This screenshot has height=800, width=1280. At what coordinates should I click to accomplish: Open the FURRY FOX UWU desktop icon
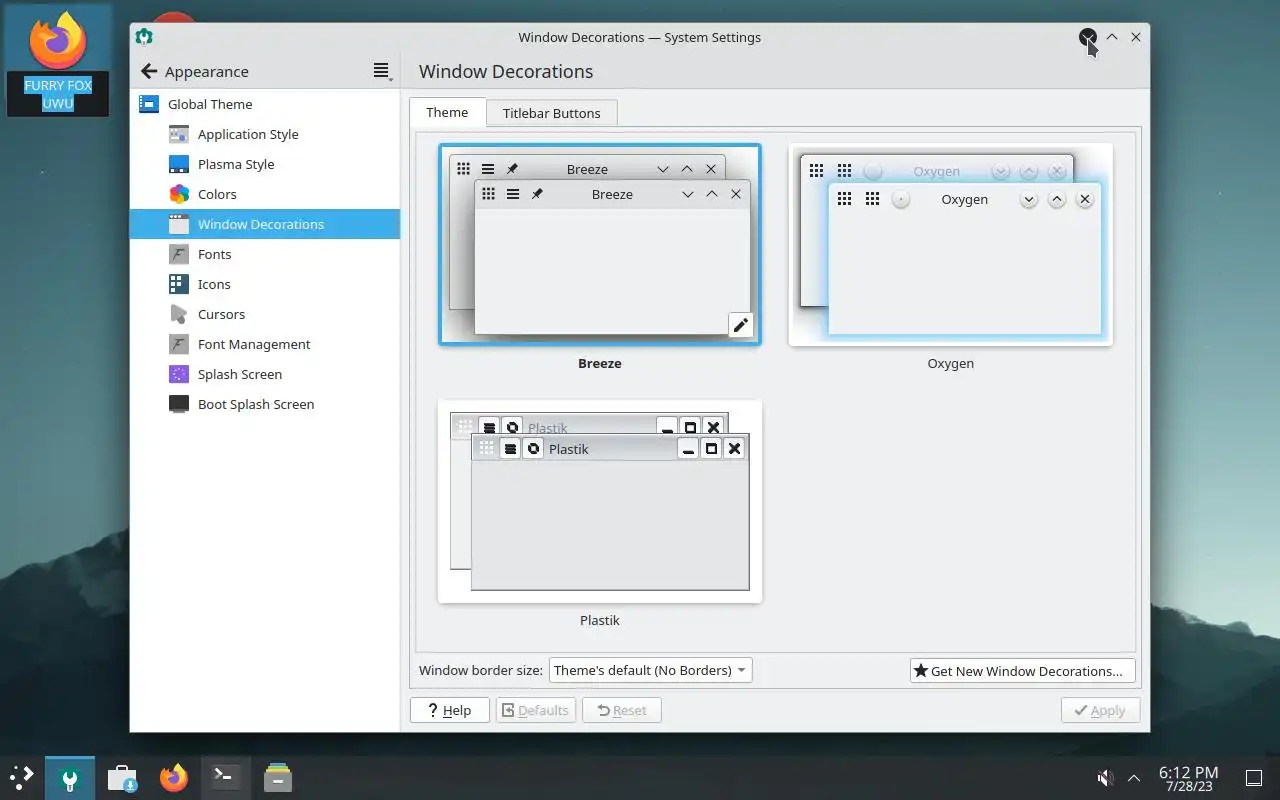tap(58, 60)
